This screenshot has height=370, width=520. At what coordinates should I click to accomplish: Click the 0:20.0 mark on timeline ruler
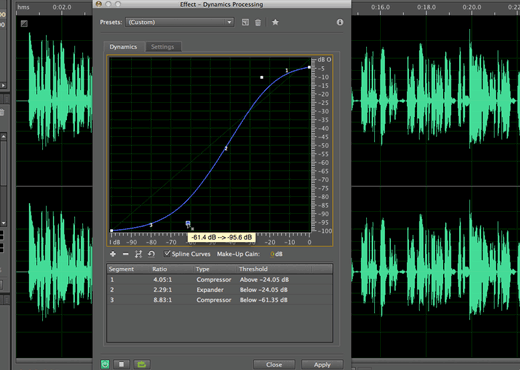click(472, 7)
